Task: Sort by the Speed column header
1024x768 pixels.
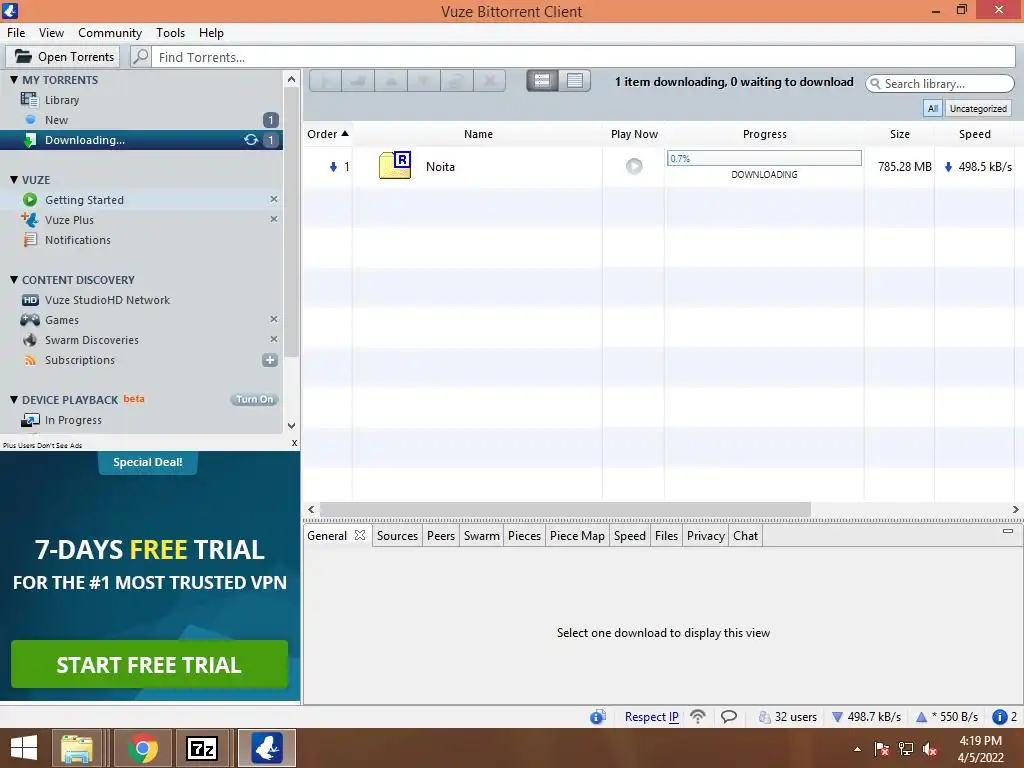Action: pos(974,134)
